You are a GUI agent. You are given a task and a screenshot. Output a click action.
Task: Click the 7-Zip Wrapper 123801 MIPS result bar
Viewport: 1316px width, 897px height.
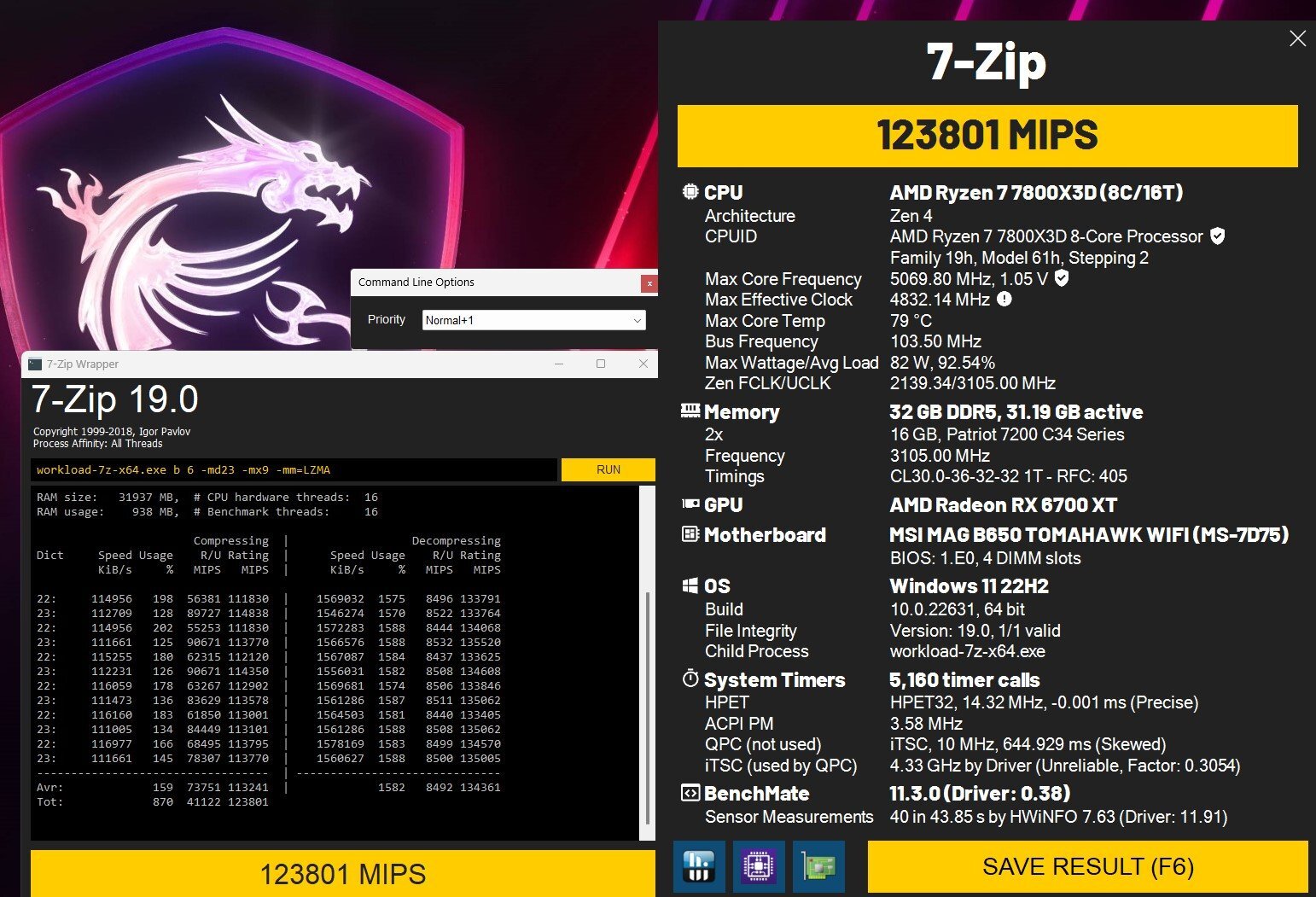[x=343, y=873]
